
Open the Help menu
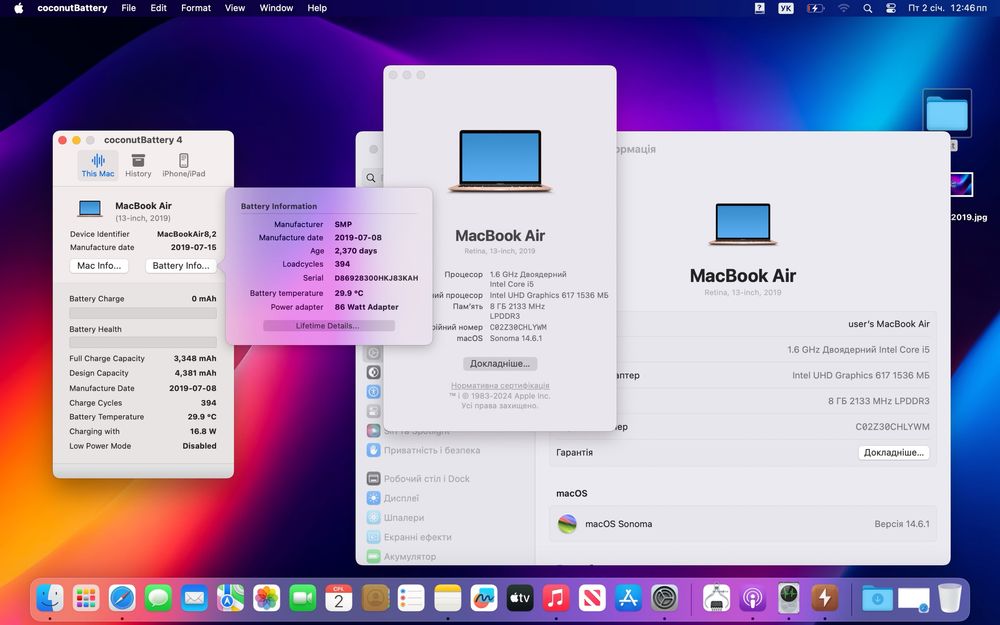click(x=317, y=8)
